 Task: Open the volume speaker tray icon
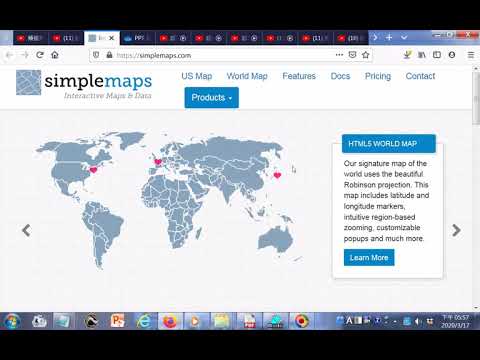[x=418, y=321]
